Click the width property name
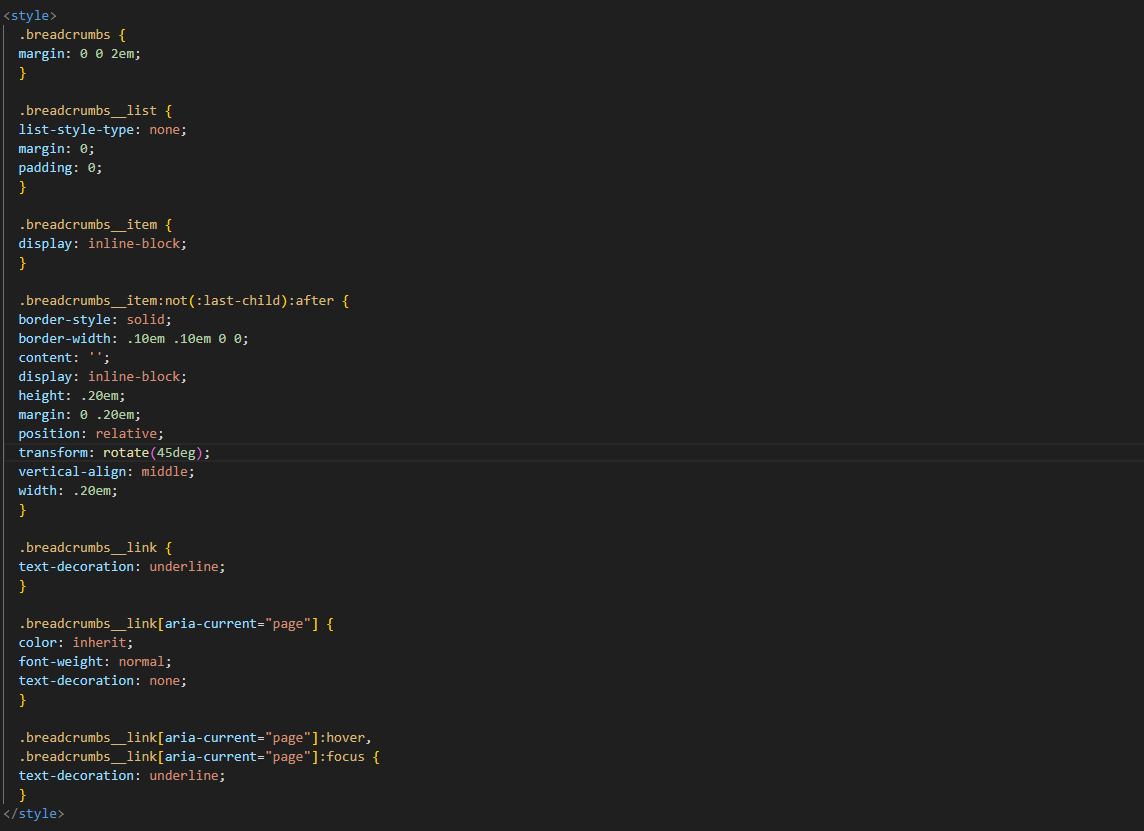Image resolution: width=1144 pixels, height=831 pixels. 38,490
